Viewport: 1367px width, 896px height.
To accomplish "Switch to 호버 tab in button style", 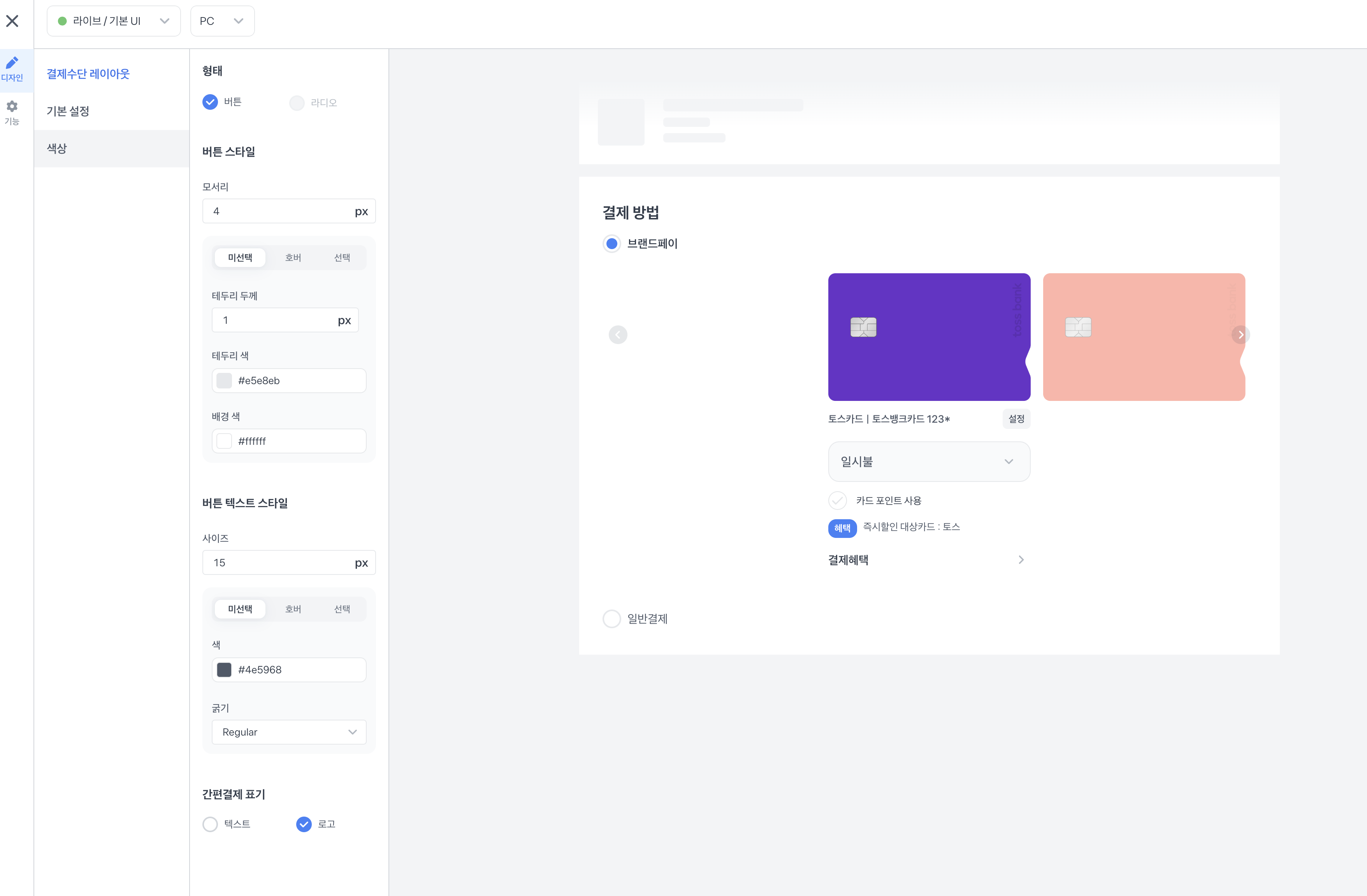I will point(293,258).
